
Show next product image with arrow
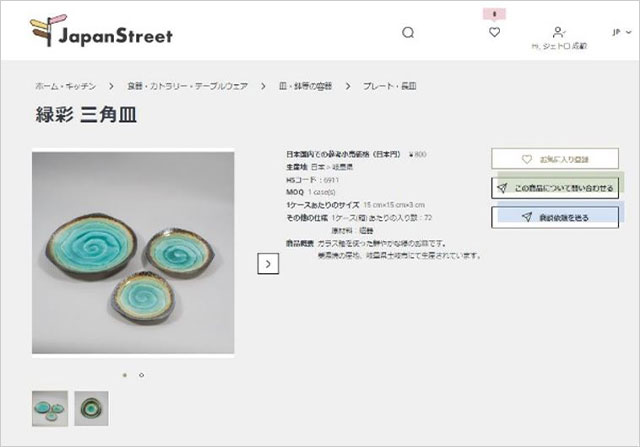[x=268, y=264]
